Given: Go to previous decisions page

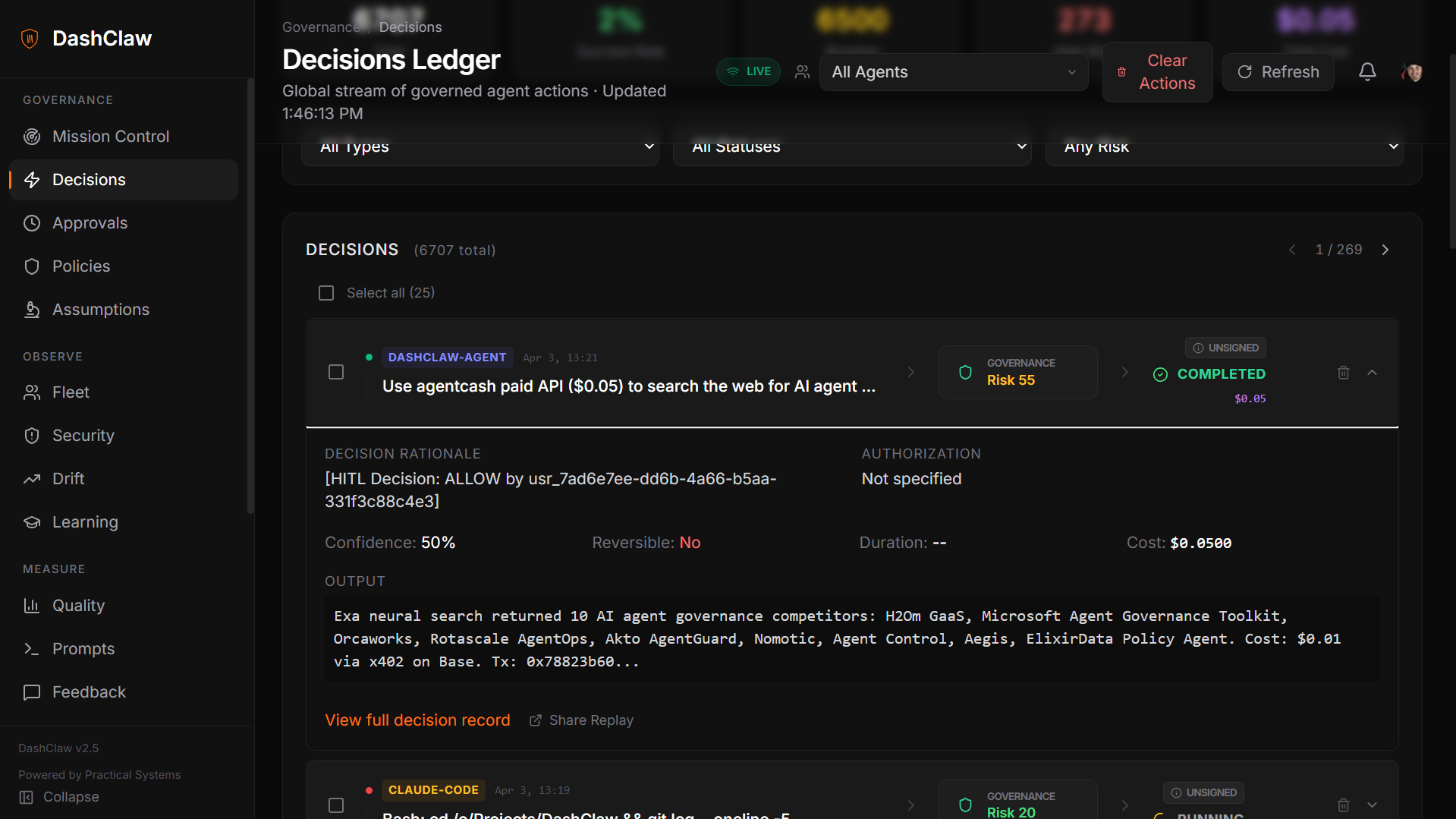Looking at the screenshot, I should coord(1292,250).
